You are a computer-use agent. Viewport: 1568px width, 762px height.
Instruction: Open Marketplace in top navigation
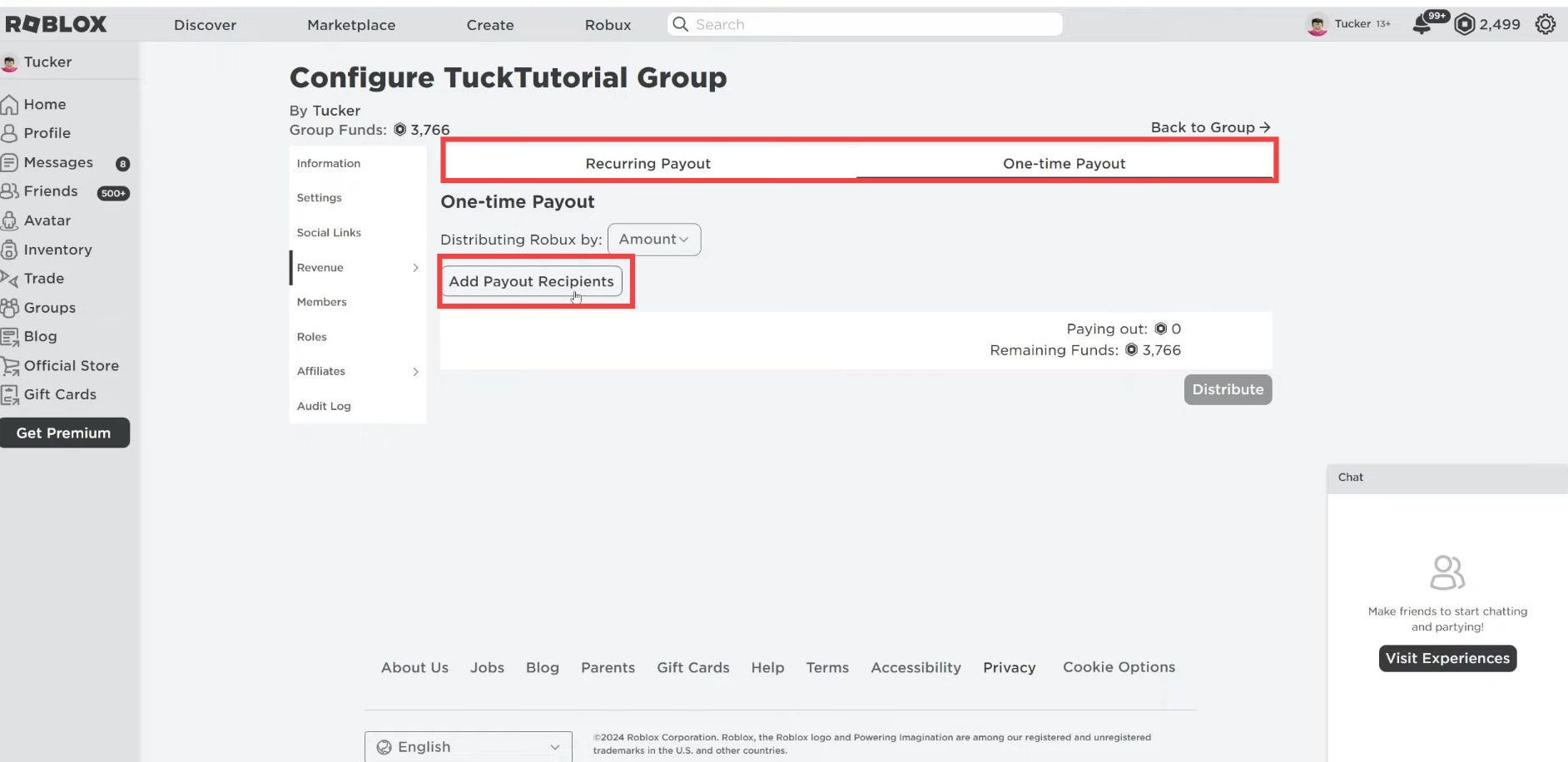point(351,25)
